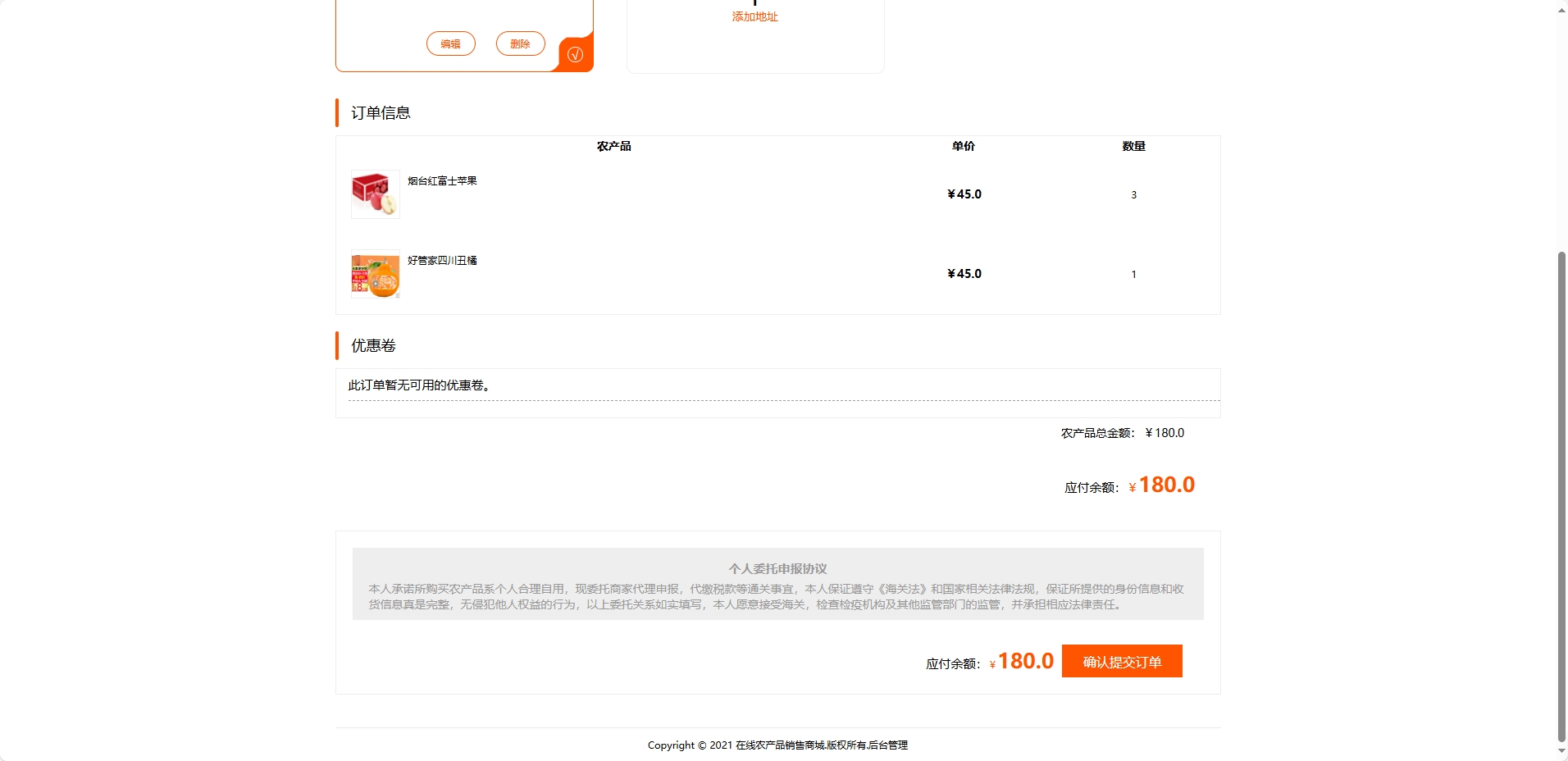
Task: Click the 编辑 button on the address card
Action: coord(450,43)
